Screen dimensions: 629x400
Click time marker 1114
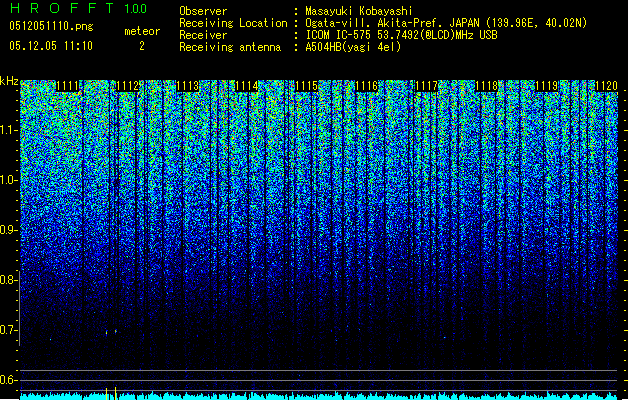(247, 86)
